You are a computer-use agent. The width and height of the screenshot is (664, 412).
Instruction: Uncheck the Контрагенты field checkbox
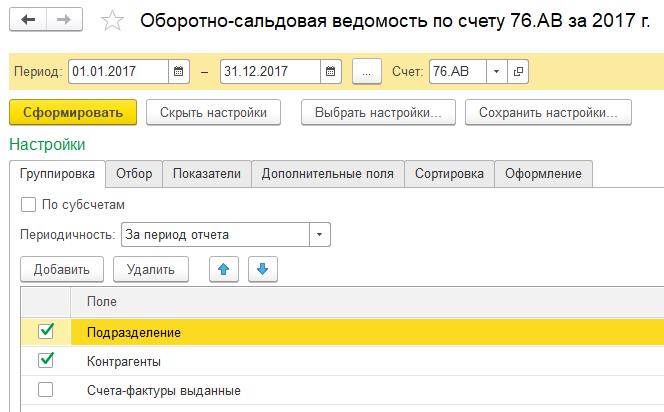45,360
